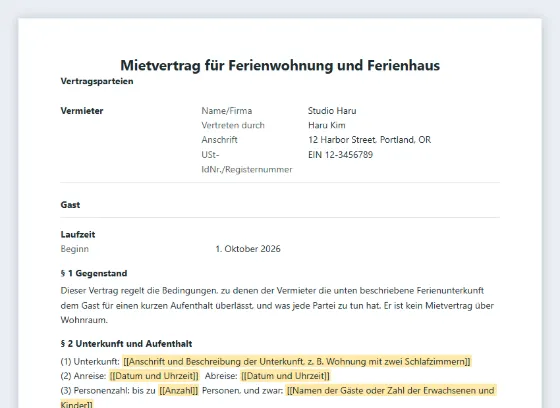The height and width of the screenshot is (408, 560).
Task: Click the "Laufzeit" heading
Action: point(78,235)
